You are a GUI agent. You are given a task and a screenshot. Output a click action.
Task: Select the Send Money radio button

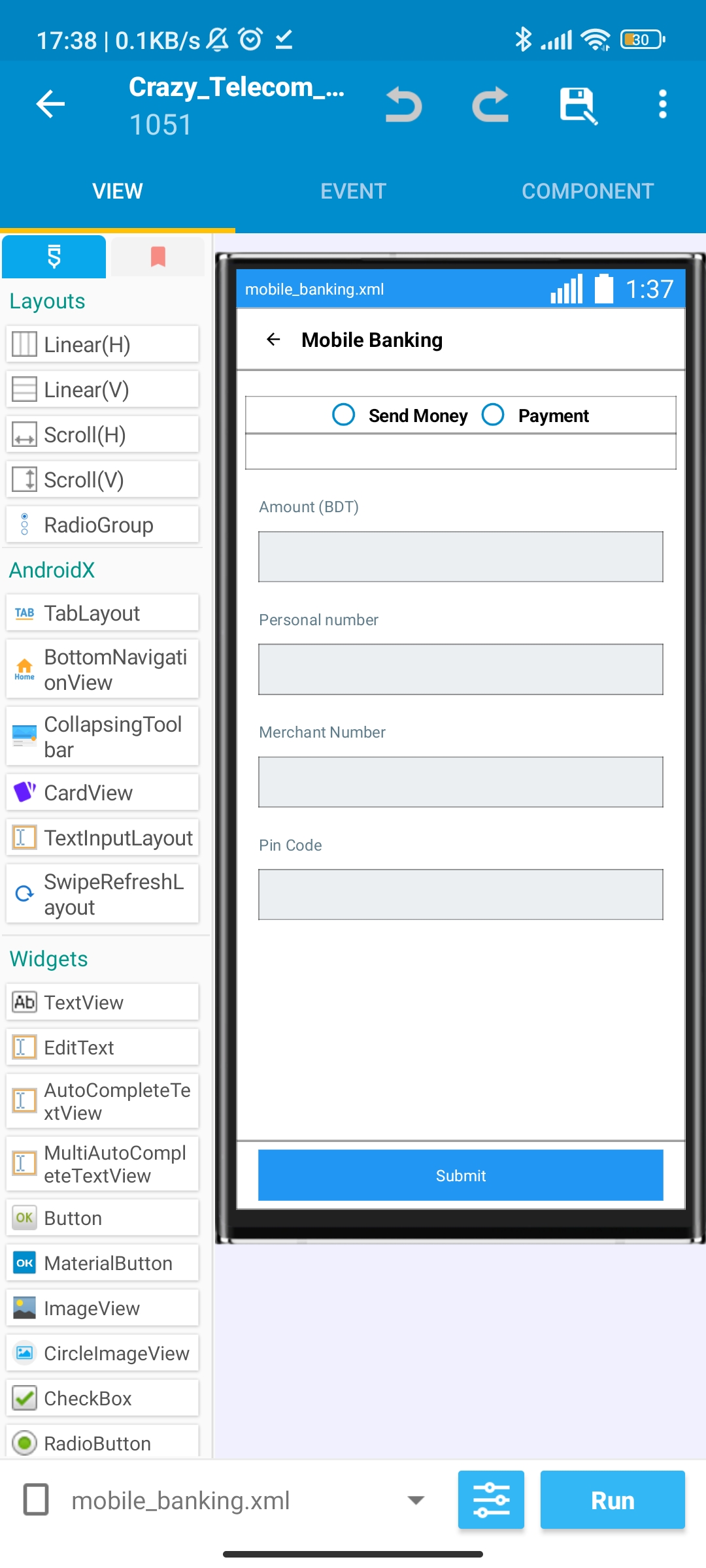coord(399,415)
